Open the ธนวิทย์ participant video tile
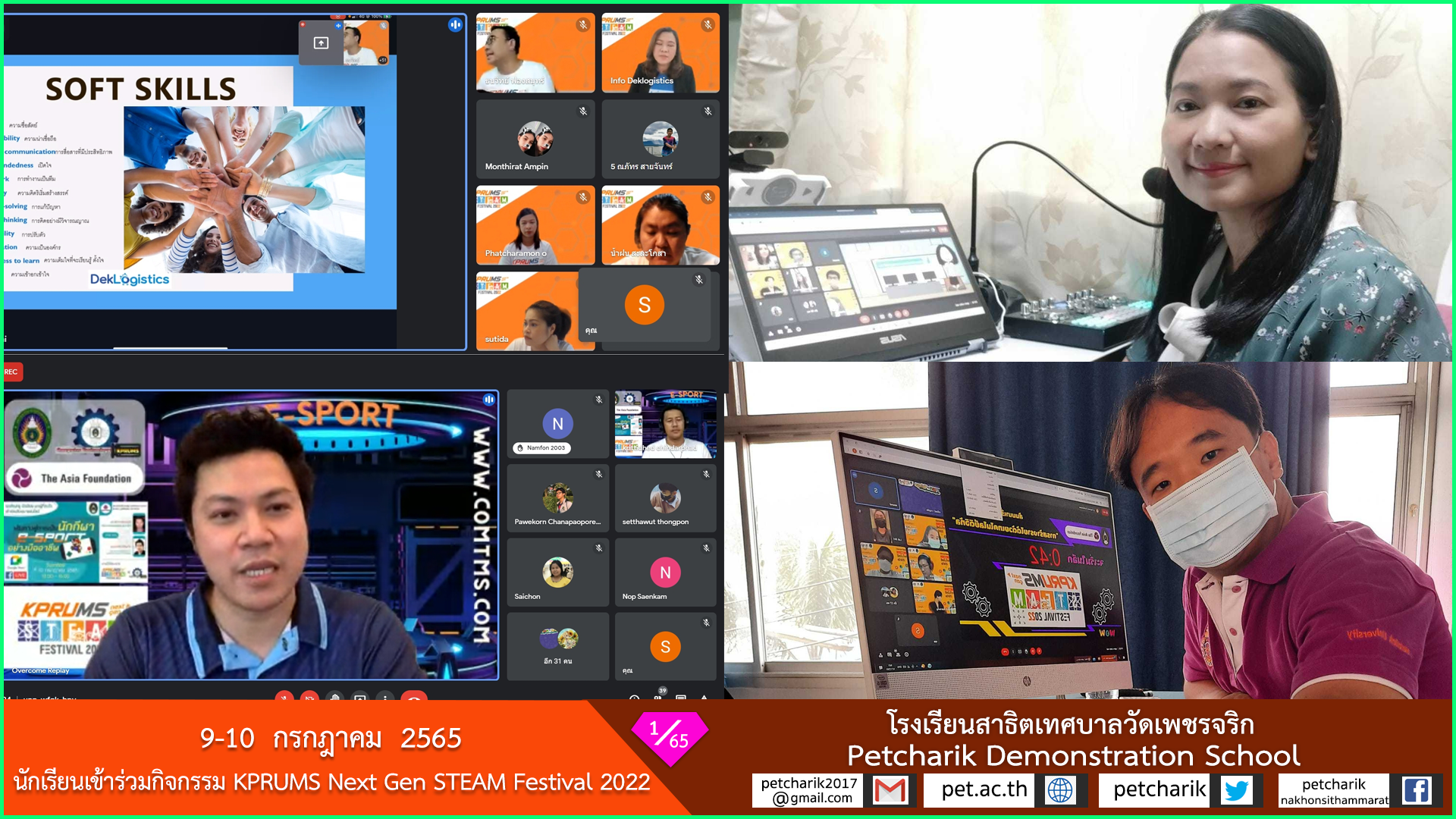This screenshot has width=1456, height=819. click(535, 52)
